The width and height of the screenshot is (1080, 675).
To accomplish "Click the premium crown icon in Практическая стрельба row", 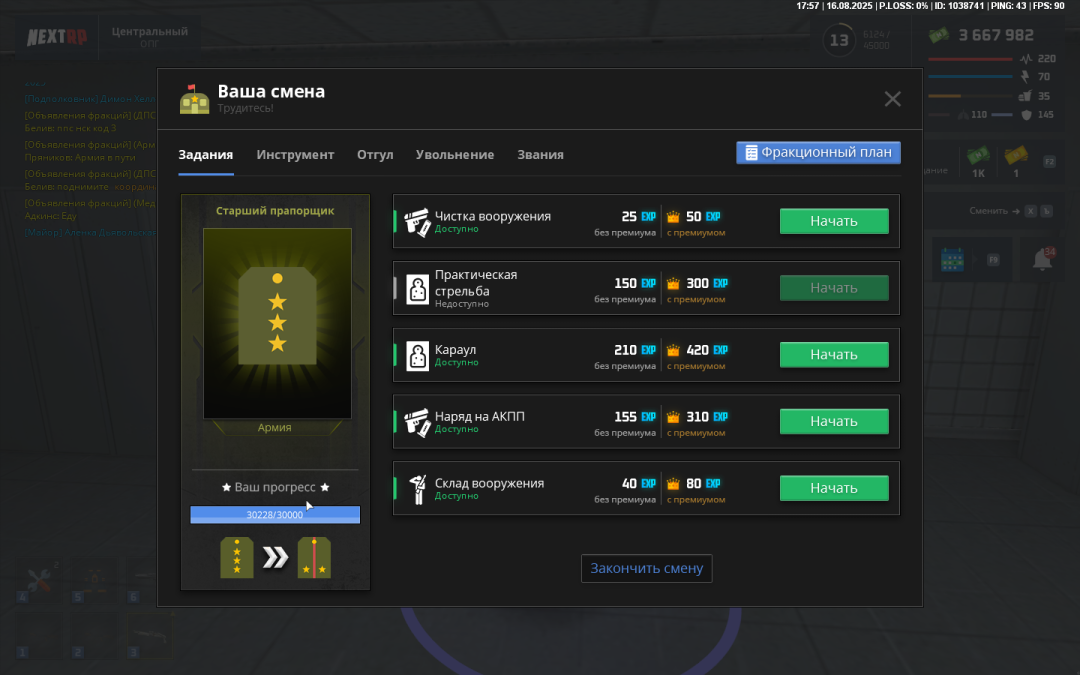I will pyautogui.click(x=673, y=284).
